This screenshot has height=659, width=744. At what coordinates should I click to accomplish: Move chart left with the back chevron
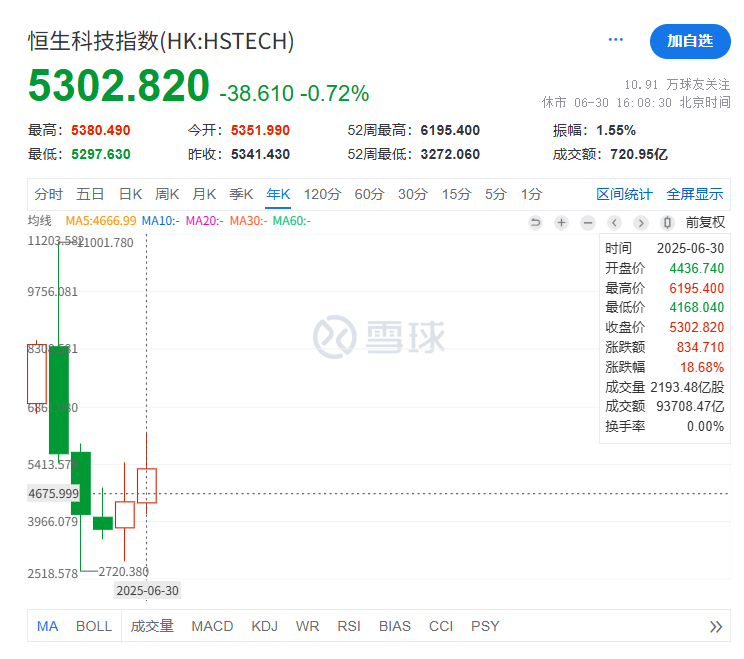click(x=614, y=222)
